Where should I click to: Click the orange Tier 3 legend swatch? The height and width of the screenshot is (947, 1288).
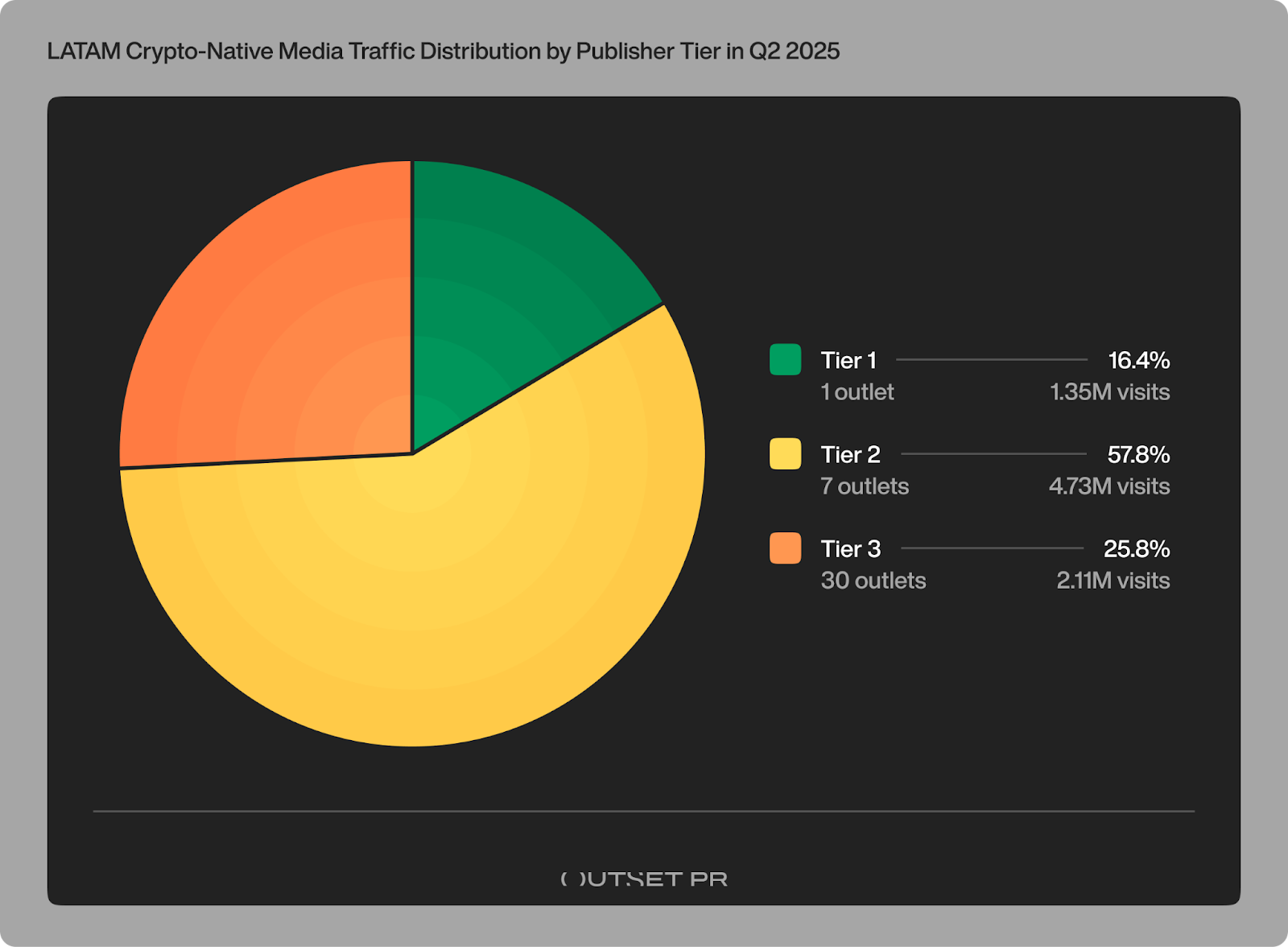click(785, 548)
